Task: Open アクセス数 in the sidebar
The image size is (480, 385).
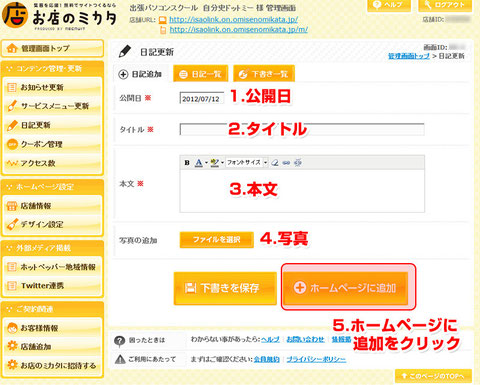Action: pos(52,163)
